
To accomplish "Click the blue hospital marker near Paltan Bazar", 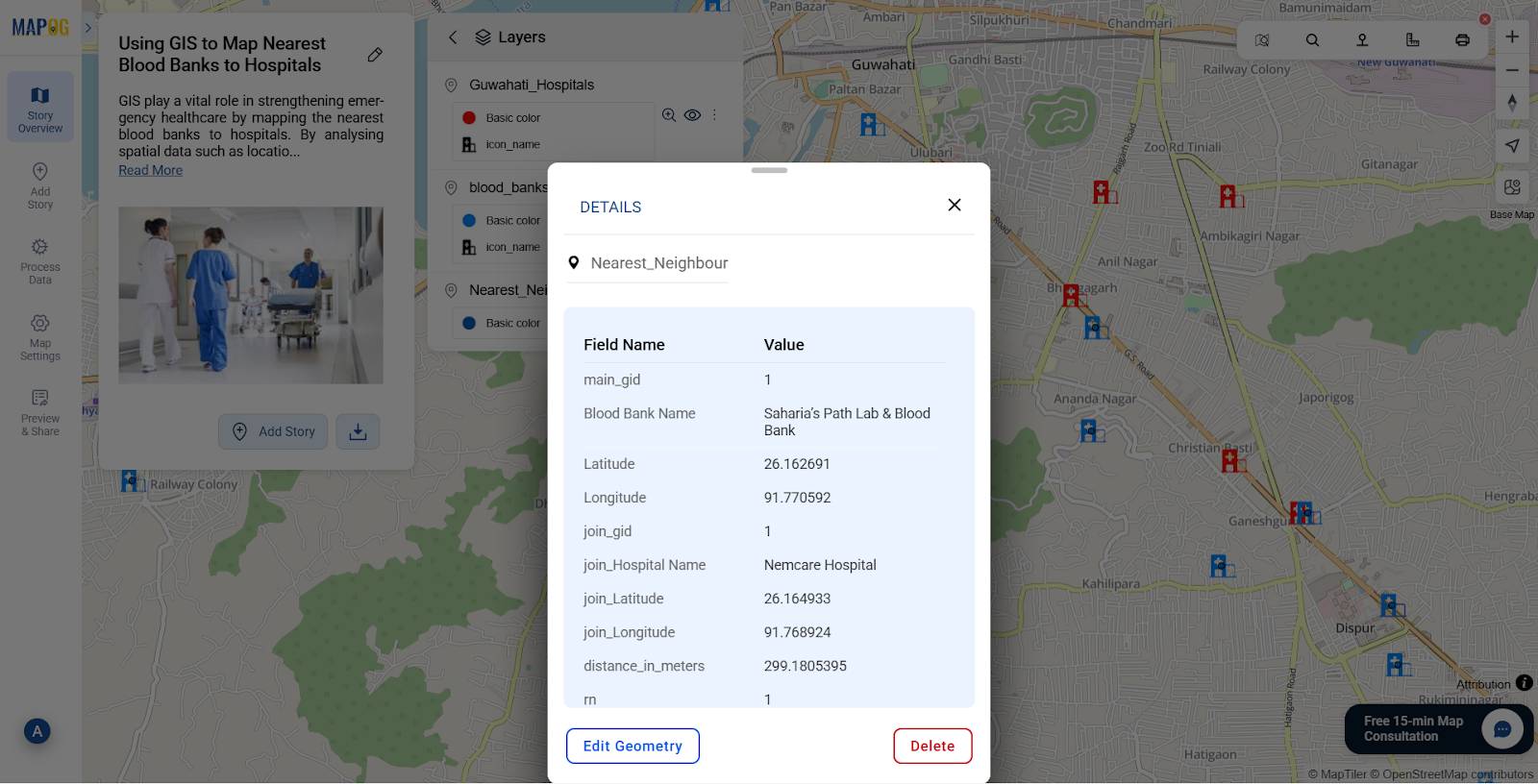I will (x=870, y=124).
